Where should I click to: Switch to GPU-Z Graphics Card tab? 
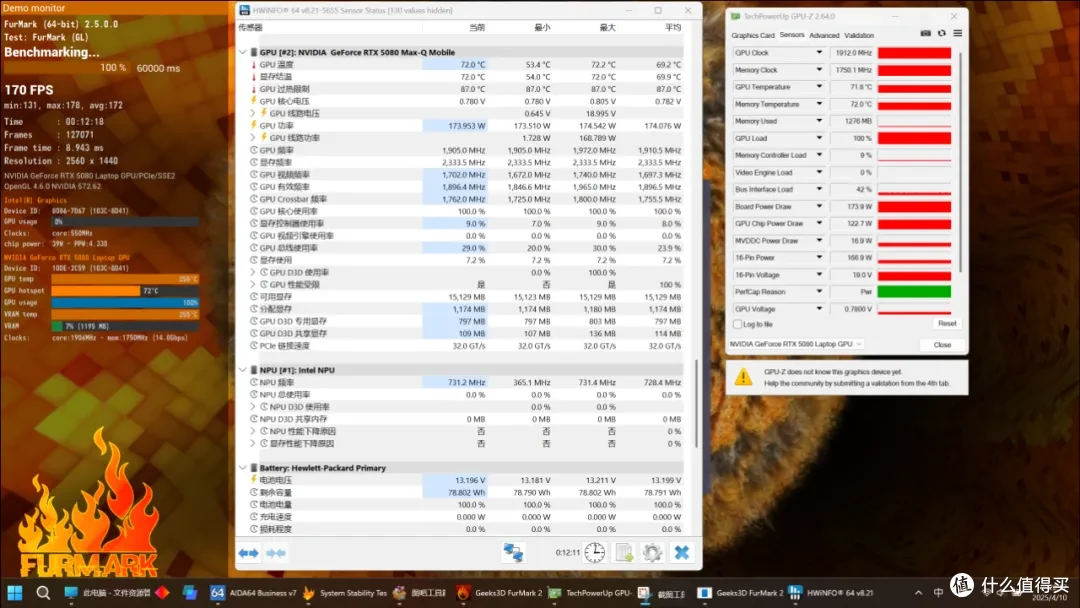click(x=753, y=35)
